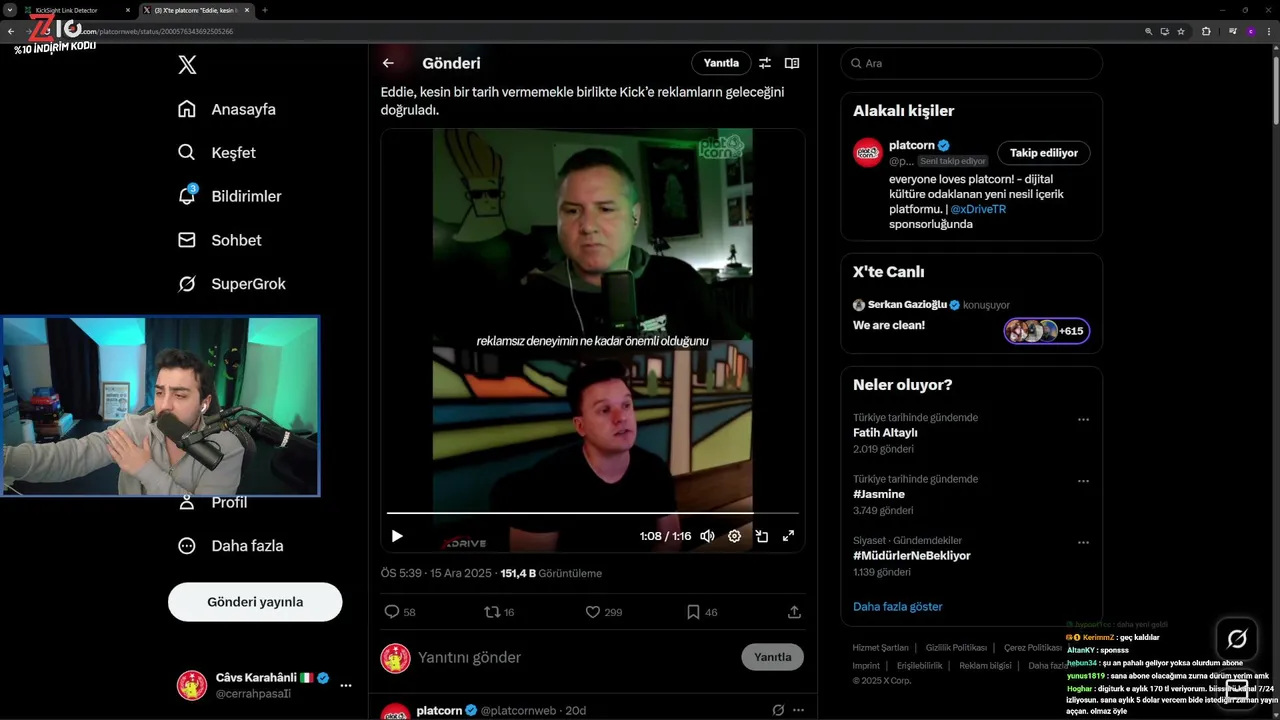Click Yanıtla button at post header

721,63
